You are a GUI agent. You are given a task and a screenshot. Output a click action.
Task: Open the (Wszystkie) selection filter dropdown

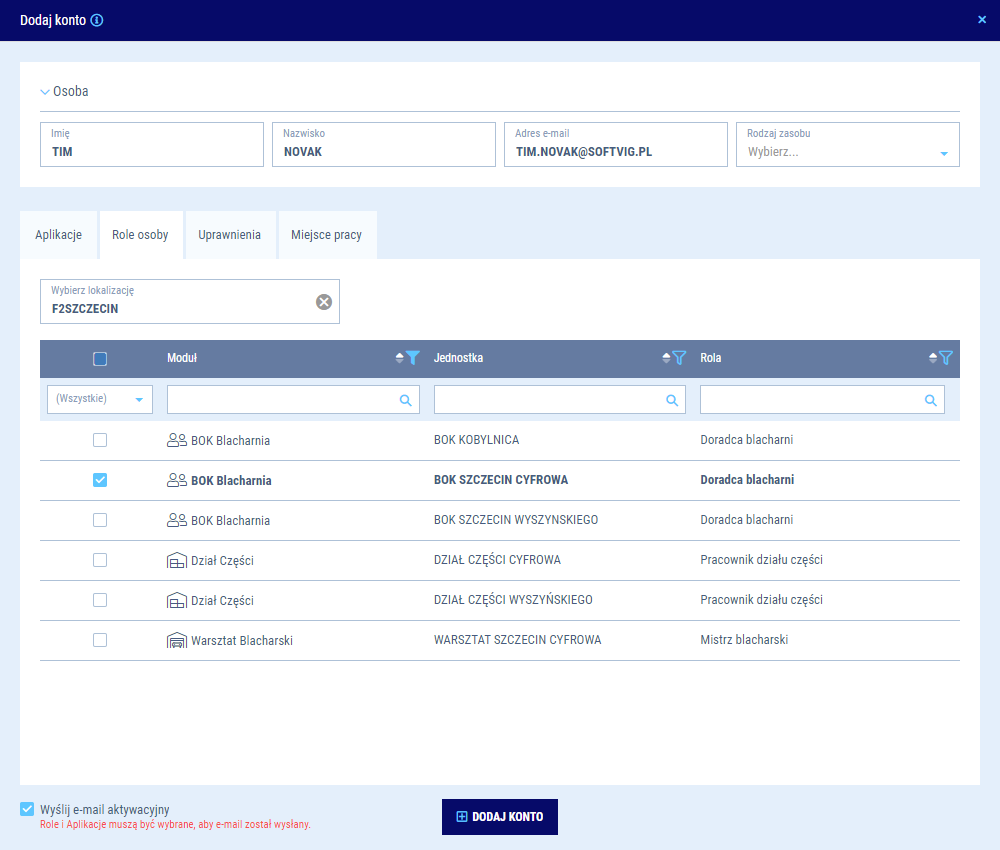pyautogui.click(x=100, y=399)
